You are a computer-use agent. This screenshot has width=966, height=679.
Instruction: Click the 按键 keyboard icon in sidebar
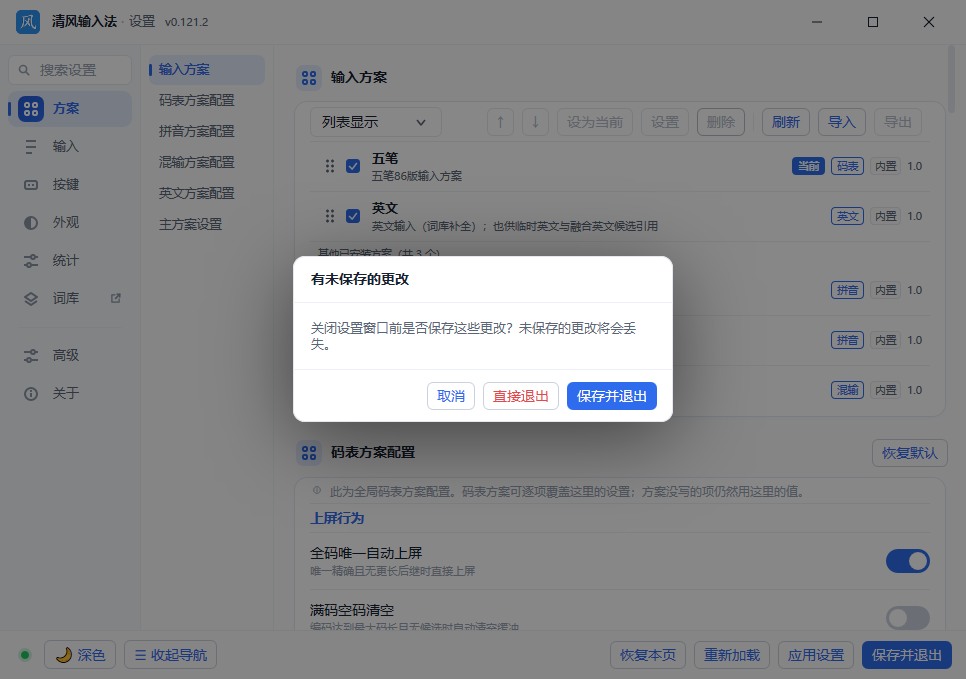coord(31,185)
